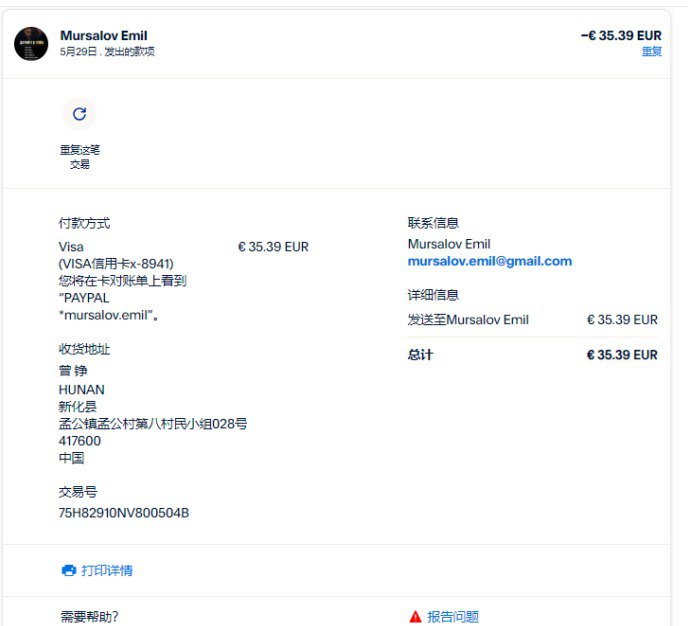Click the 打印详情 link
688x626 pixels.
[x=107, y=570]
